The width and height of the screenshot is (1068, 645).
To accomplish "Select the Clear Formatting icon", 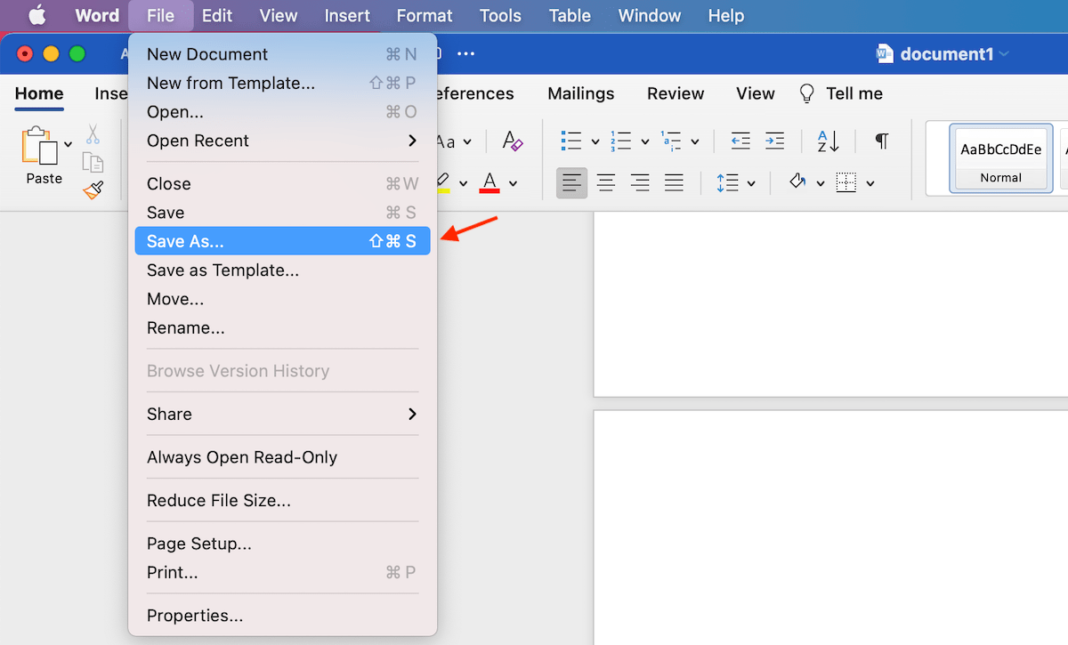I will 512,141.
